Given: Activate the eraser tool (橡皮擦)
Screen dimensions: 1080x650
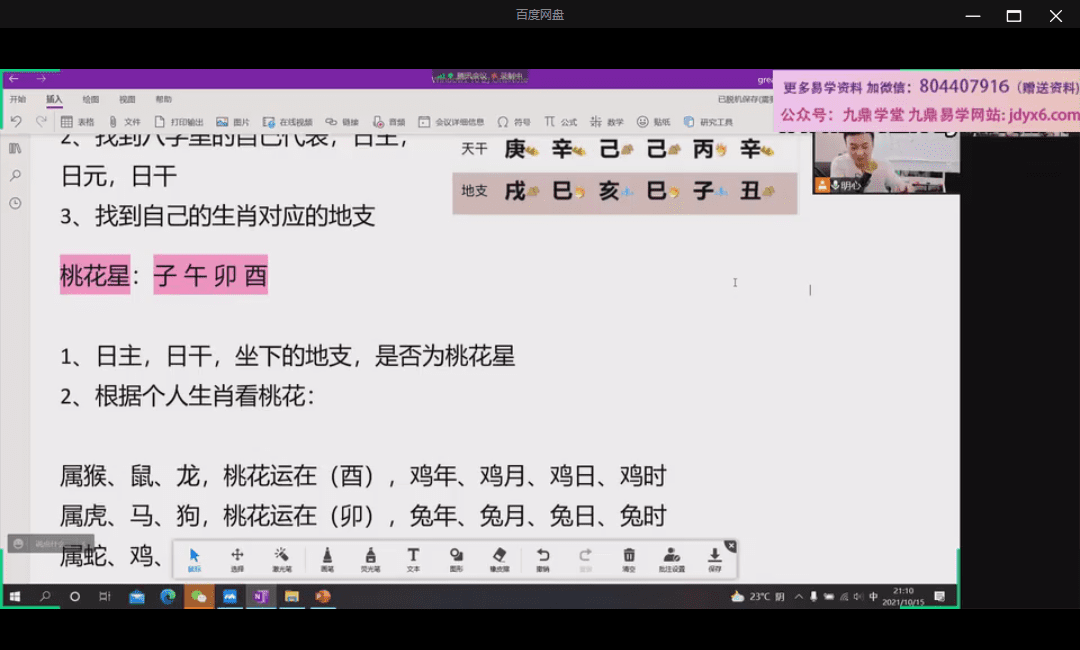Looking at the screenshot, I should click(x=500, y=558).
